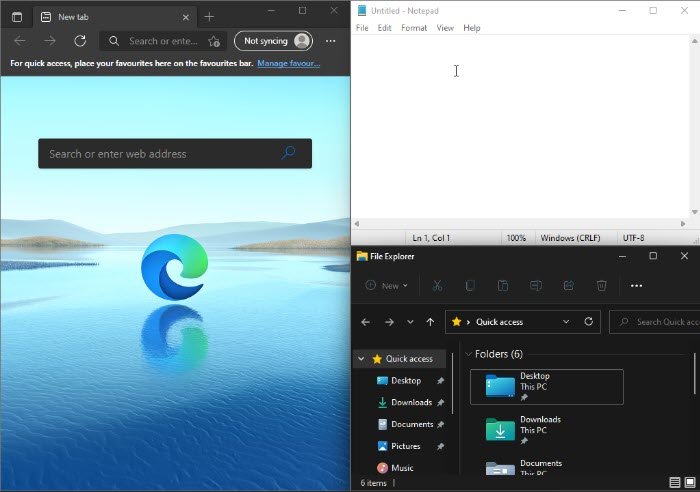
Task: Open Edge tab actions menu icon
Action: (17, 17)
